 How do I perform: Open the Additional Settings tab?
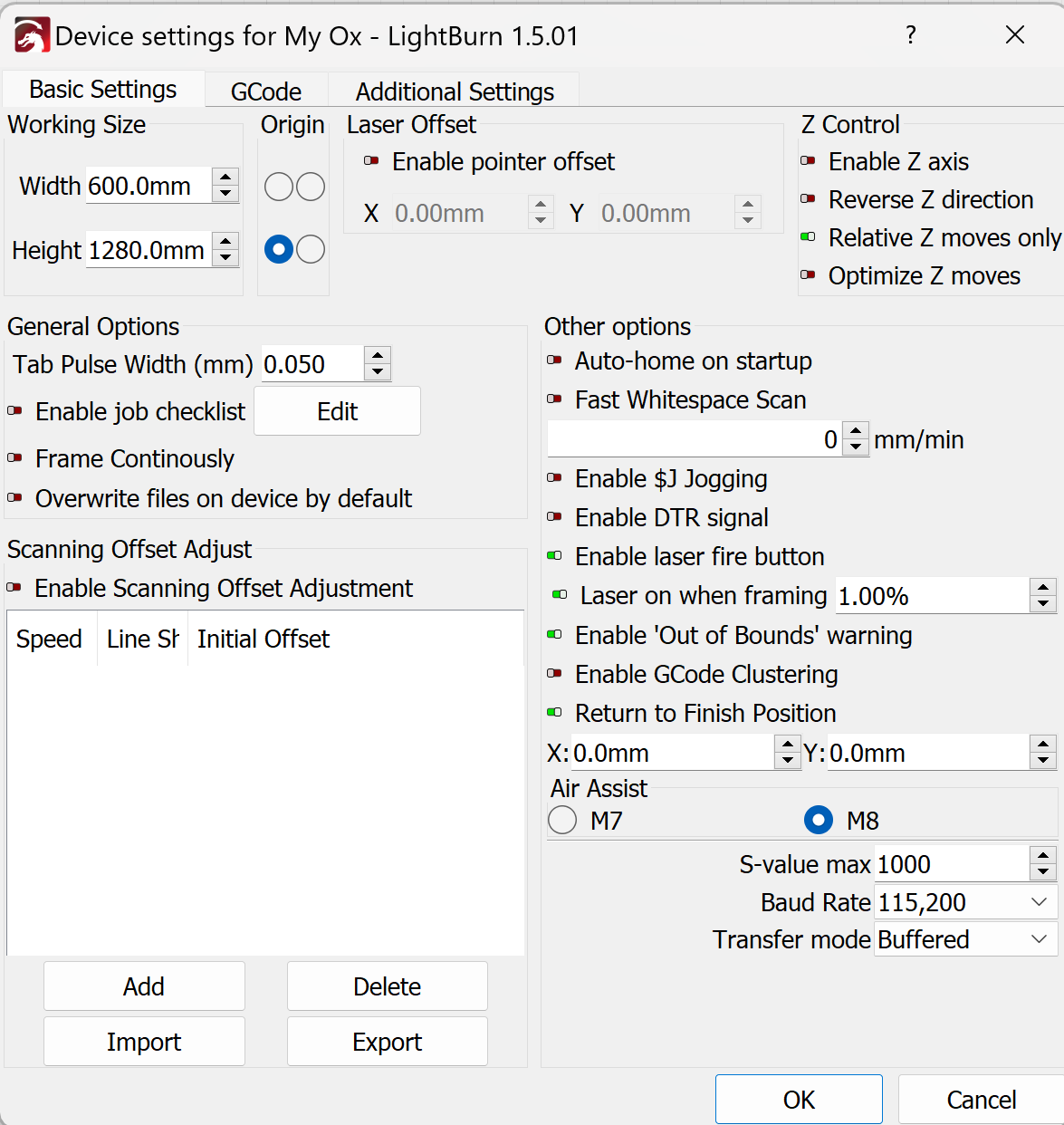pyautogui.click(x=455, y=91)
